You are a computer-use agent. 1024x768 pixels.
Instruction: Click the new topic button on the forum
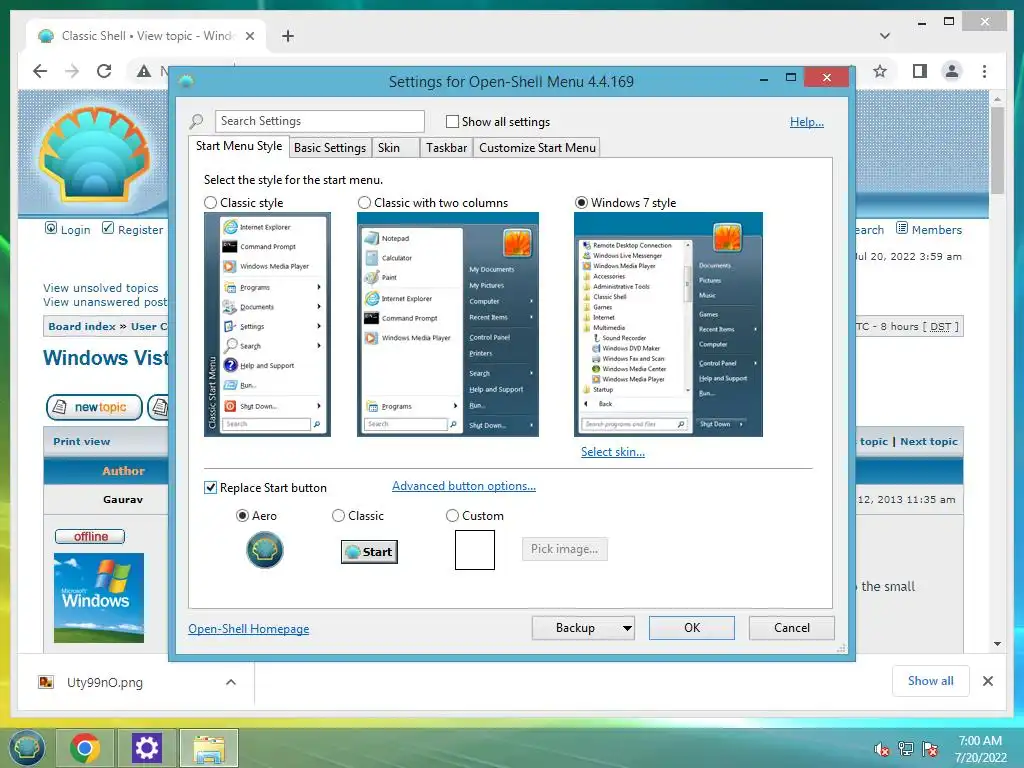tap(94, 407)
